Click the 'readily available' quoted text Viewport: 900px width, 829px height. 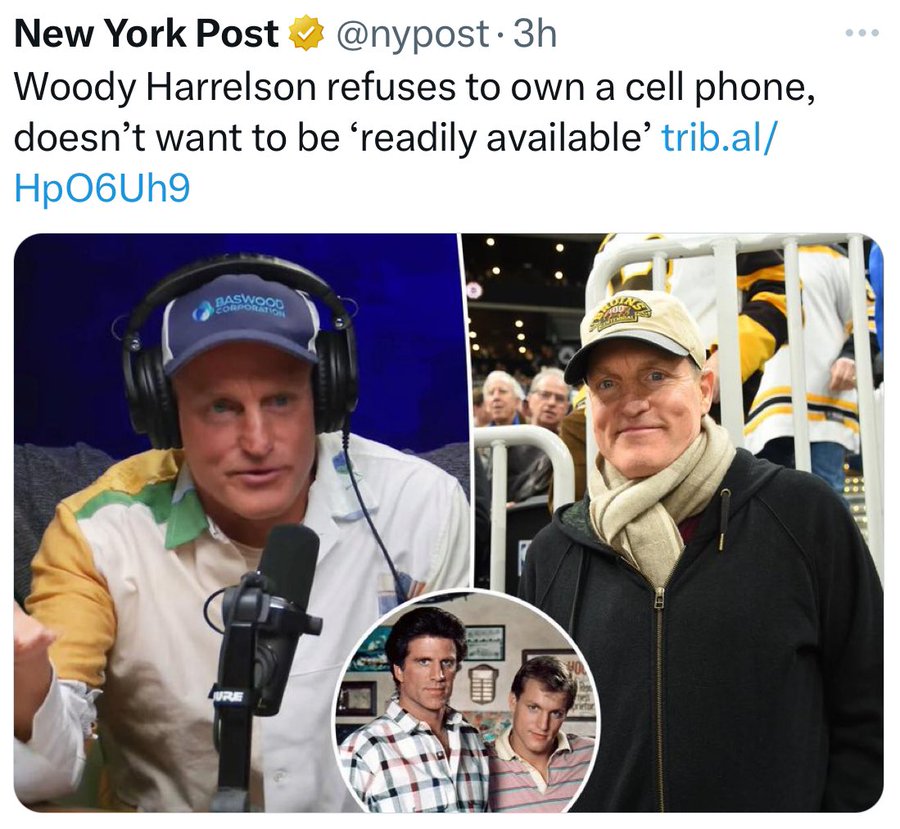tap(505, 138)
